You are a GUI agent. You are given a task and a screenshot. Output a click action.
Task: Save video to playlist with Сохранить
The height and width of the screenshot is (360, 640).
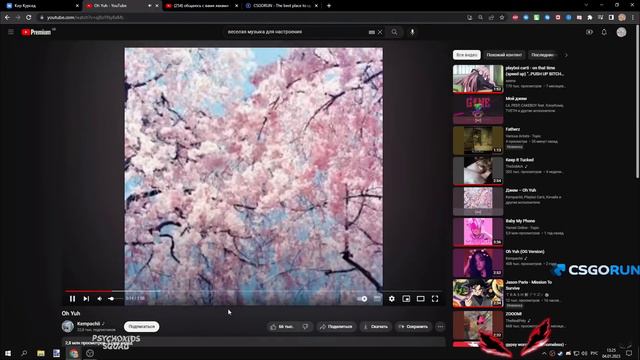click(413, 327)
